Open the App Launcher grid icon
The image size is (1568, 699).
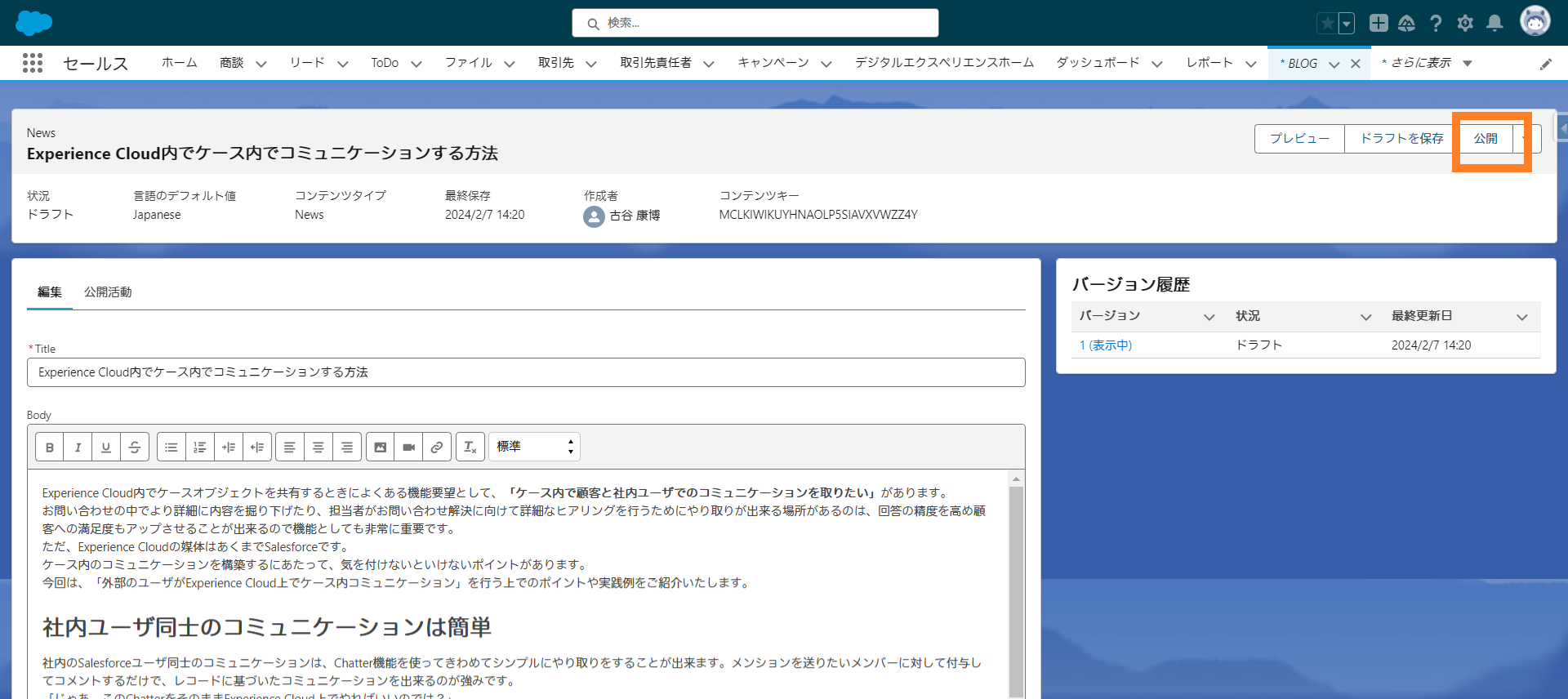tap(33, 63)
